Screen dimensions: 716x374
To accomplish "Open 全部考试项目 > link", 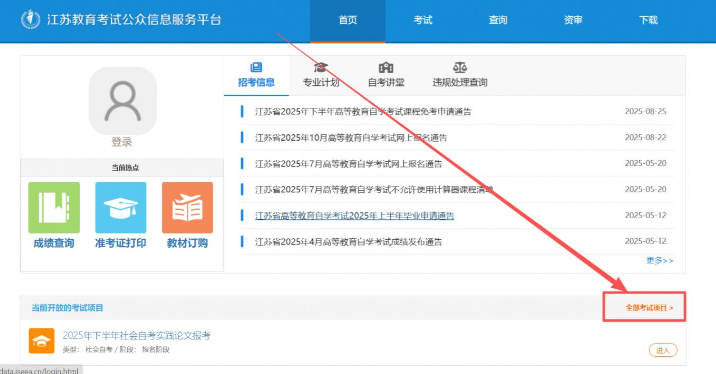I will [649, 308].
